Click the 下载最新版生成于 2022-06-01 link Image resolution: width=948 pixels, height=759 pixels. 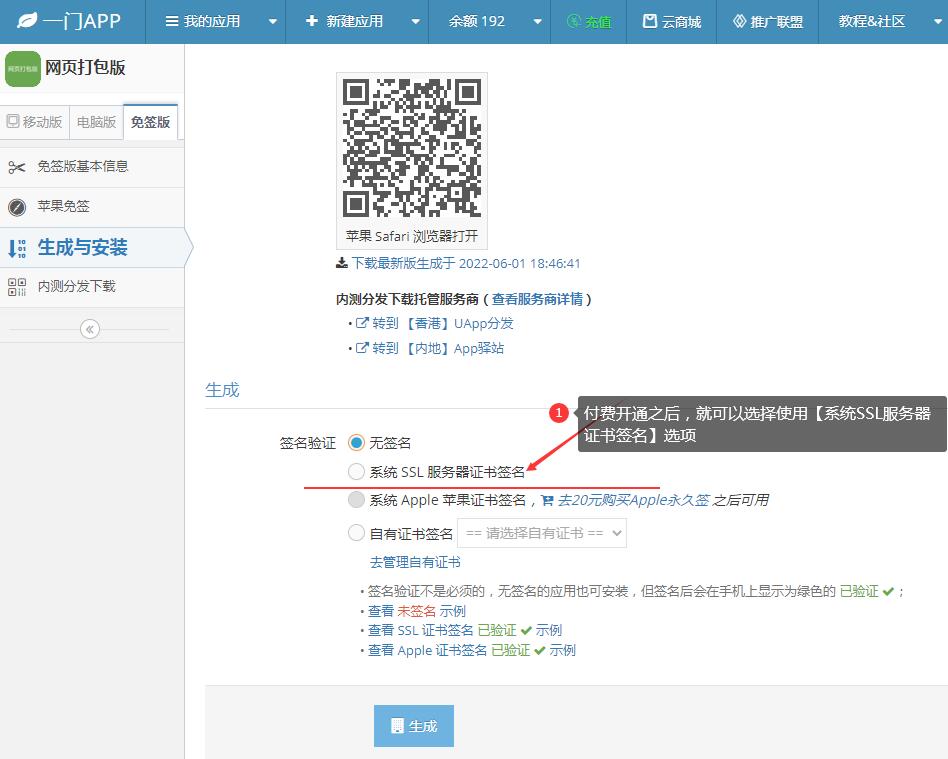[466, 263]
